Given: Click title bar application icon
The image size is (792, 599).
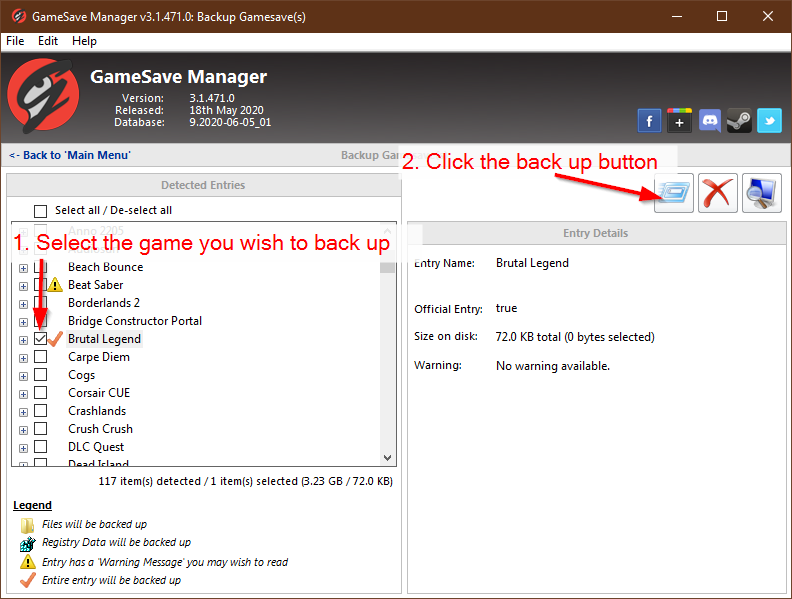Looking at the screenshot, I should pos(18,16).
